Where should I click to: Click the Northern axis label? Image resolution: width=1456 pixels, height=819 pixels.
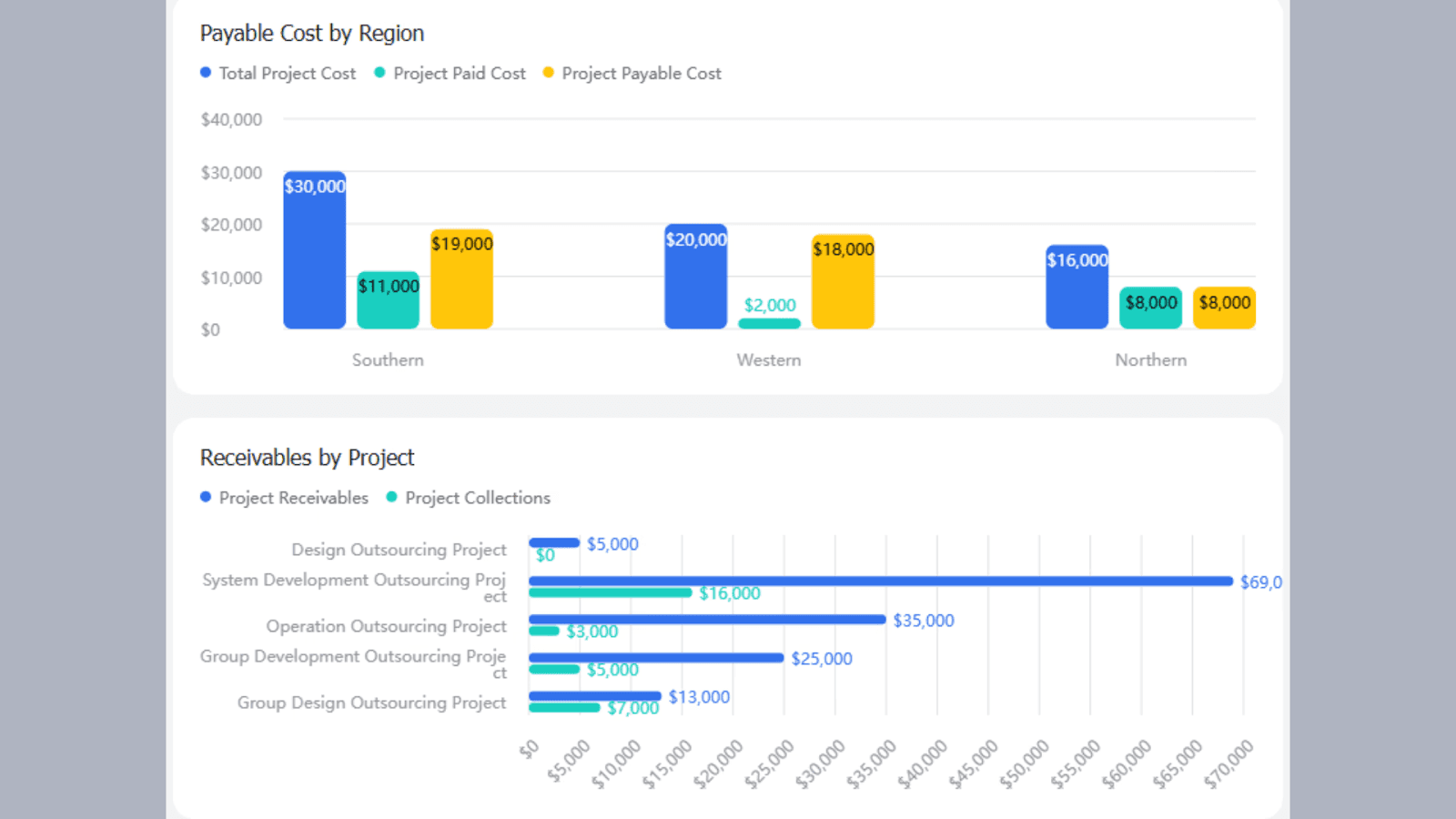click(x=1151, y=359)
